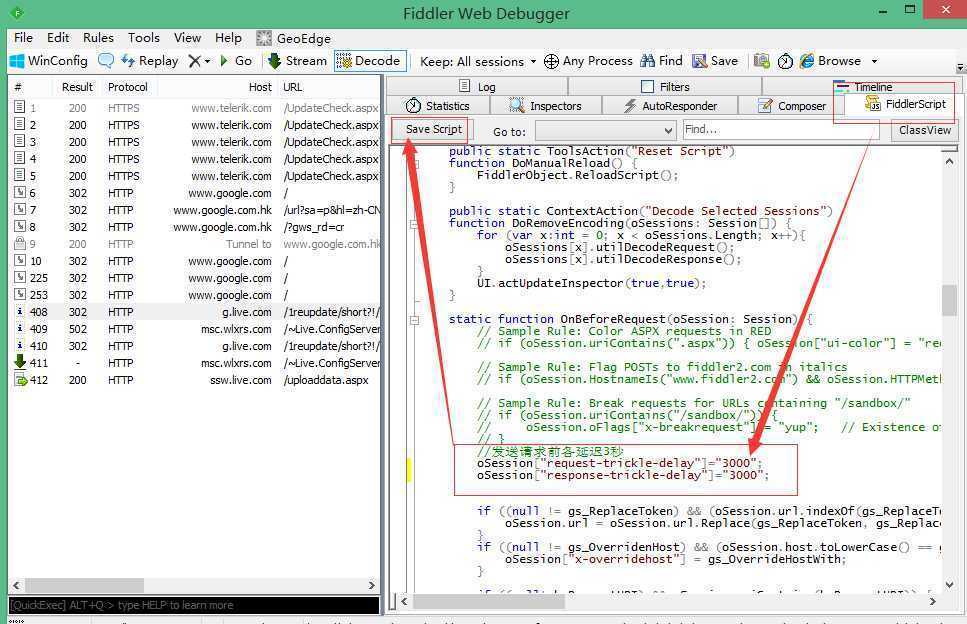Viewport: 967px width, 624px height.
Task: Click the timer clock toolbar icon
Action: pyautogui.click(x=785, y=61)
